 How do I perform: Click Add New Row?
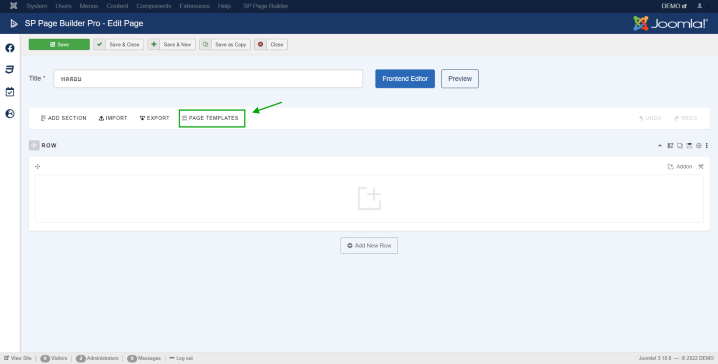(369, 245)
